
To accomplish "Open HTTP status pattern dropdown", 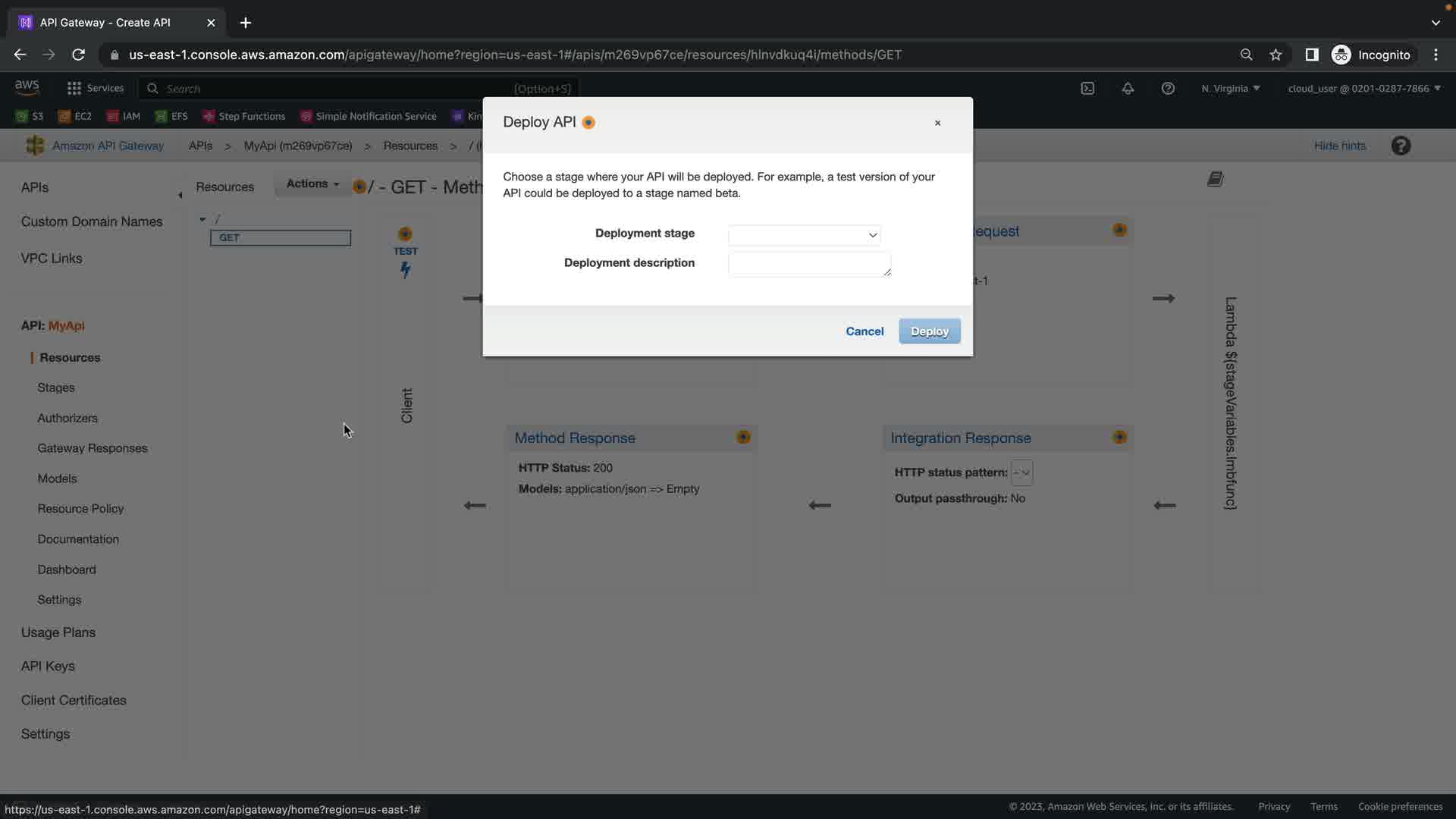I will (1021, 472).
